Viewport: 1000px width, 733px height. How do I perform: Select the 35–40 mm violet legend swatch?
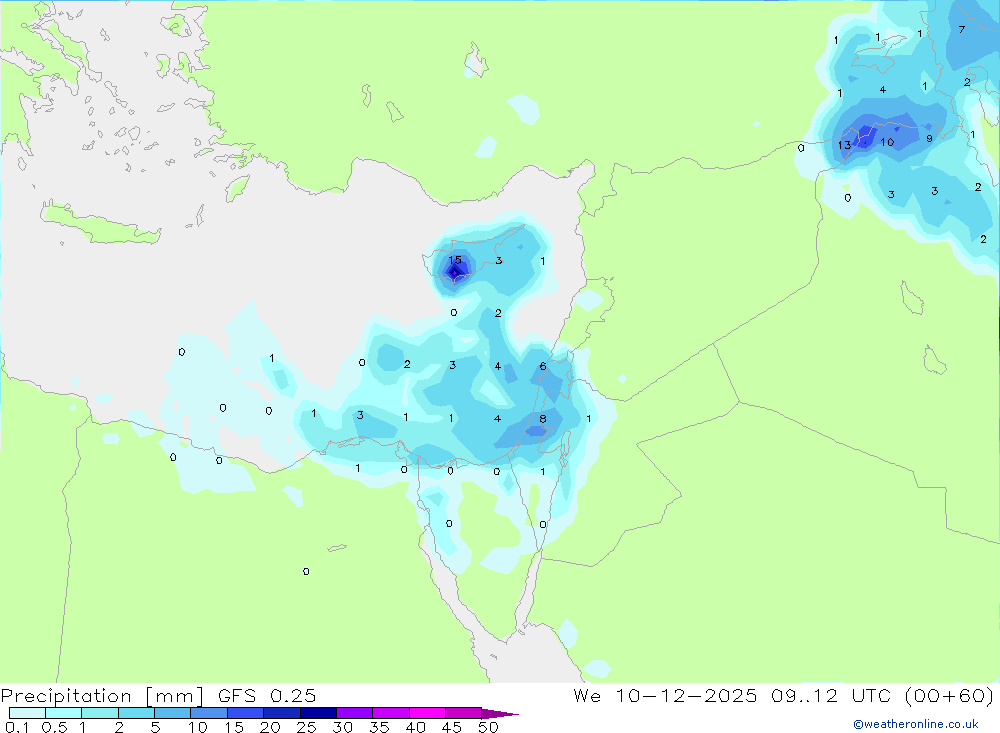pyautogui.click(x=391, y=713)
